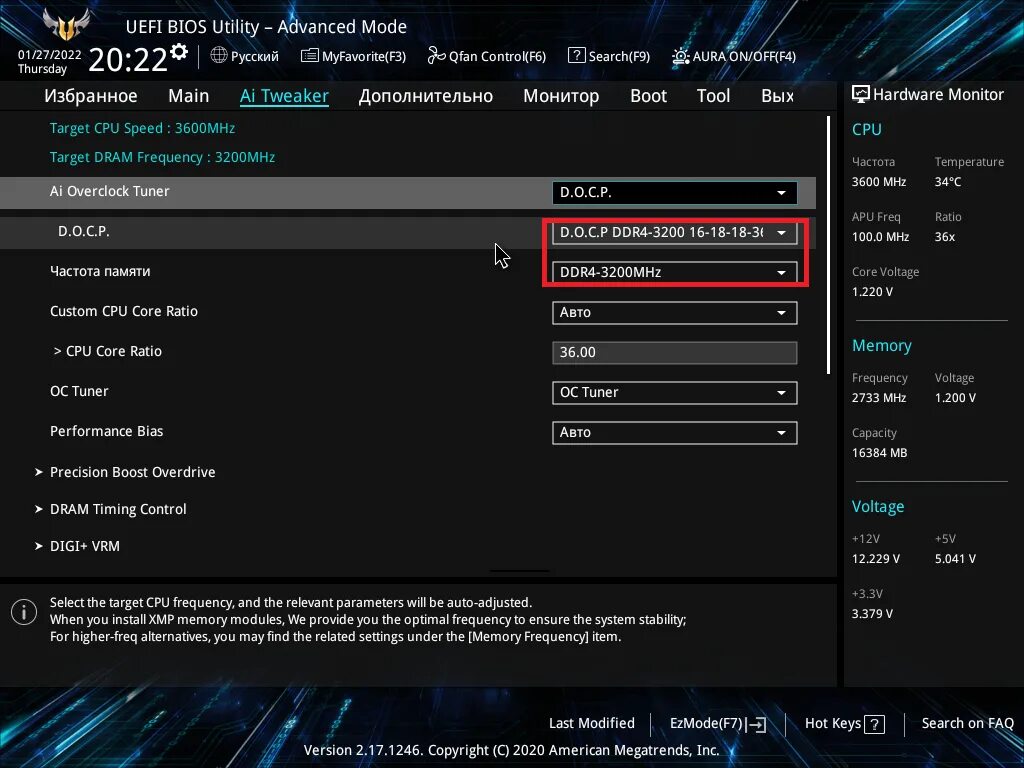This screenshot has width=1024, height=768.
Task: Open the Performance Bias dropdown
Action: point(675,432)
